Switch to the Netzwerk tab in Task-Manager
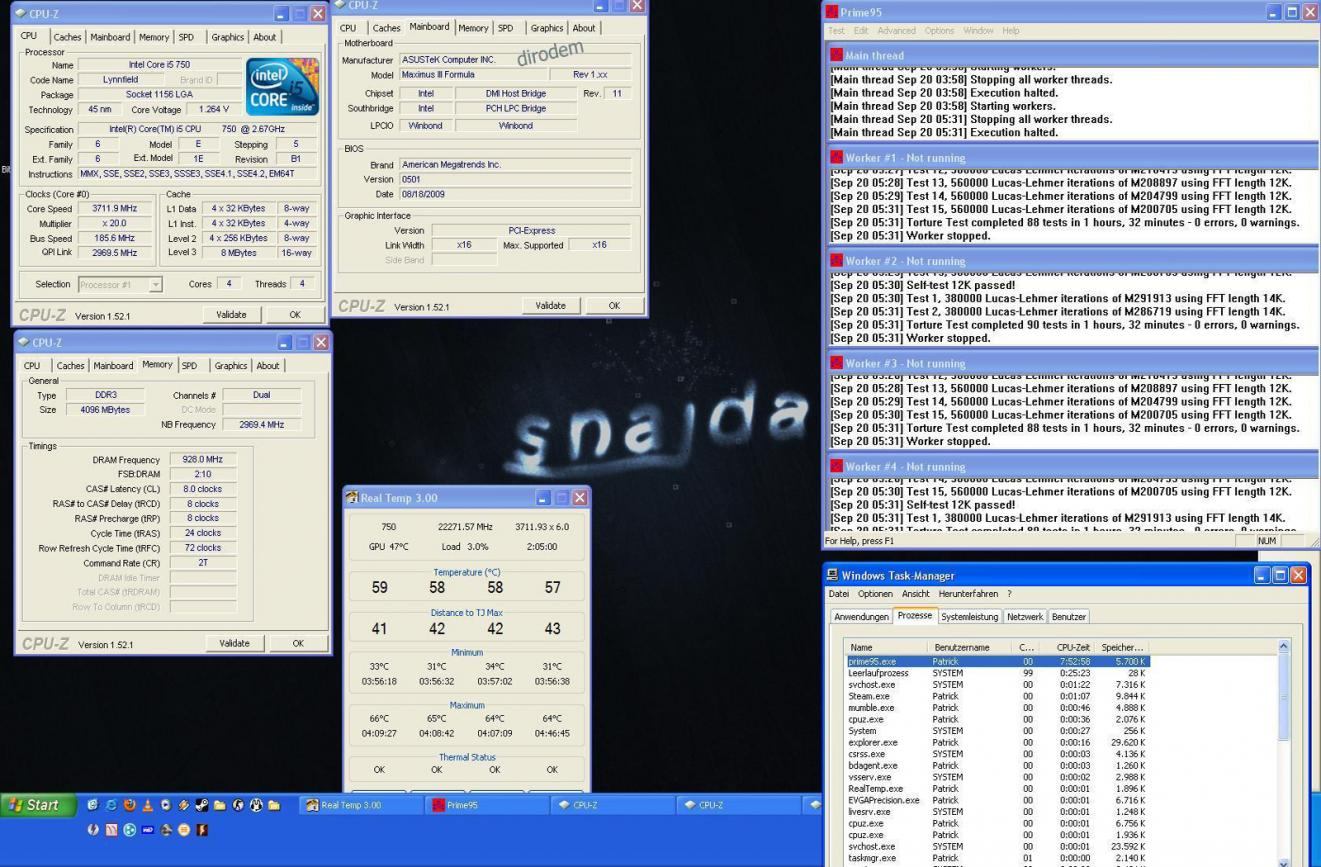This screenshot has width=1321, height=867. click(1025, 617)
